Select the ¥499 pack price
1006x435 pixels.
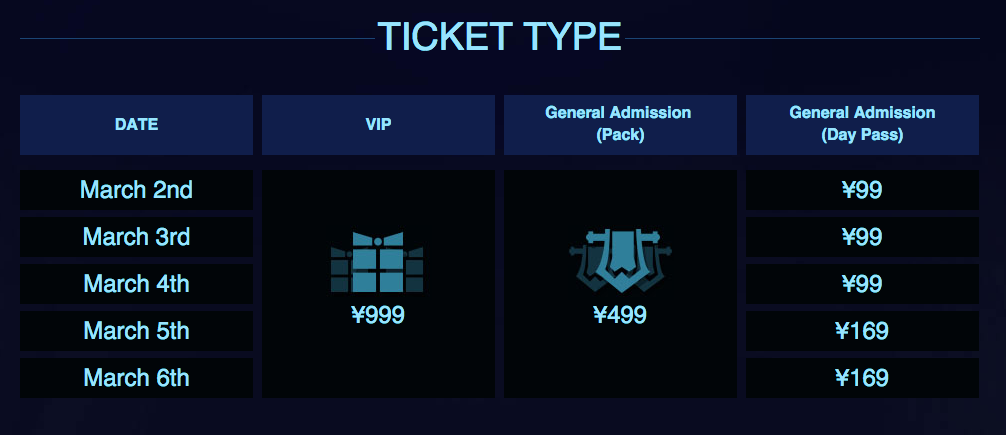620,315
